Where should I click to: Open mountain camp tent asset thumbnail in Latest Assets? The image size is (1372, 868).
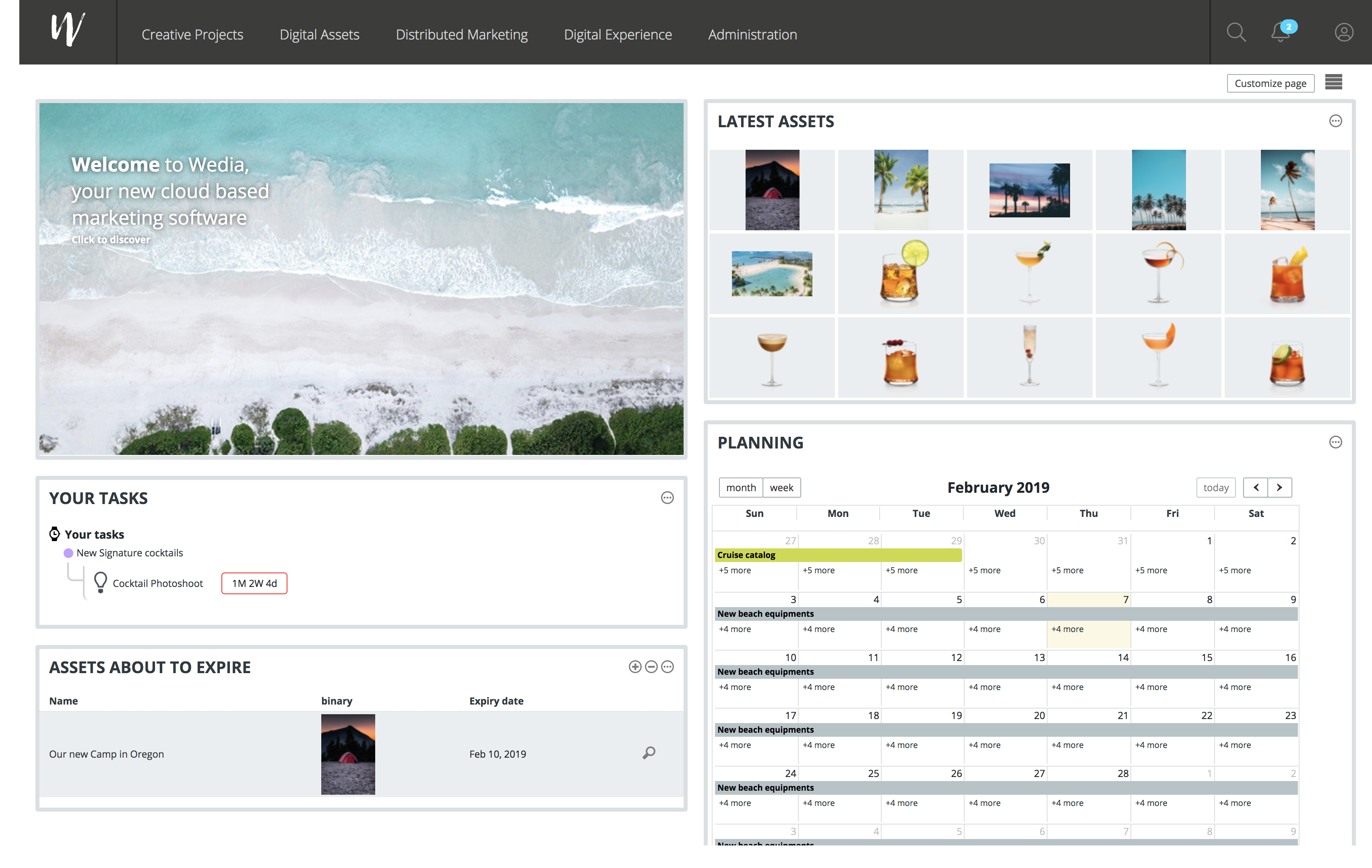pos(772,190)
